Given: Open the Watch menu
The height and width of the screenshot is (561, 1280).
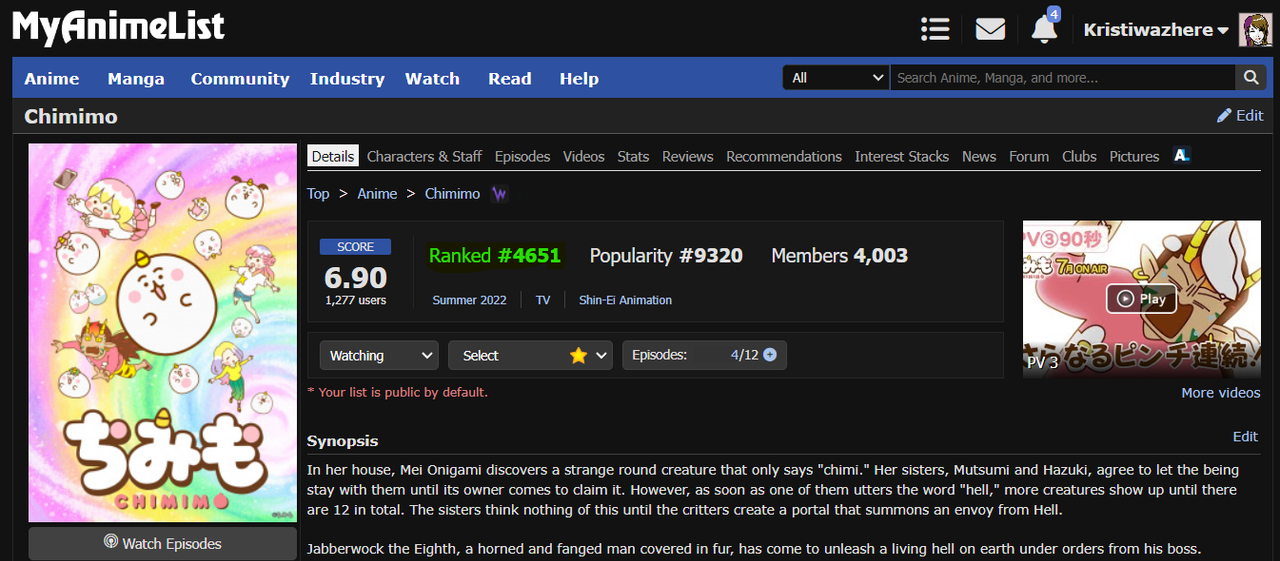Looking at the screenshot, I should tap(432, 78).
